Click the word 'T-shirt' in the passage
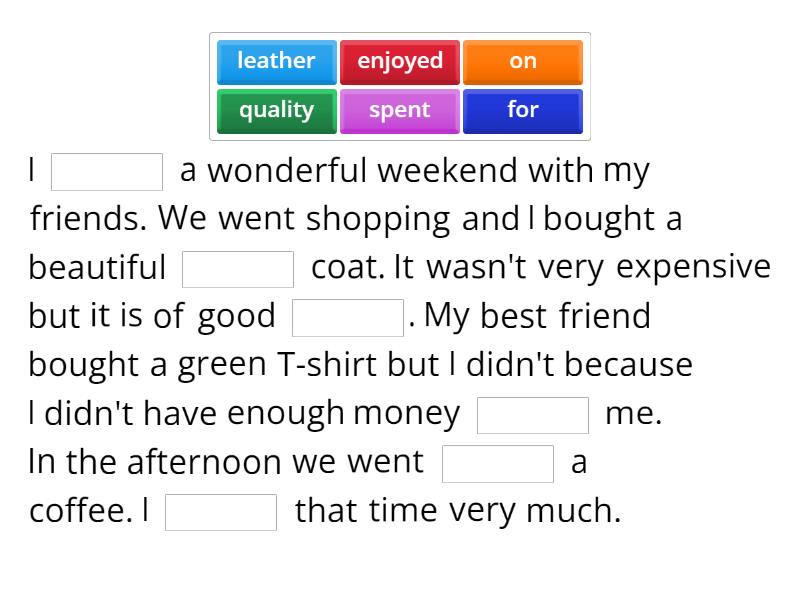 click(x=328, y=365)
